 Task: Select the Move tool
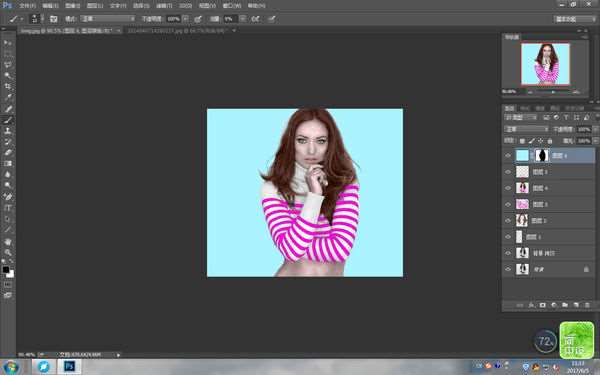click(8, 42)
